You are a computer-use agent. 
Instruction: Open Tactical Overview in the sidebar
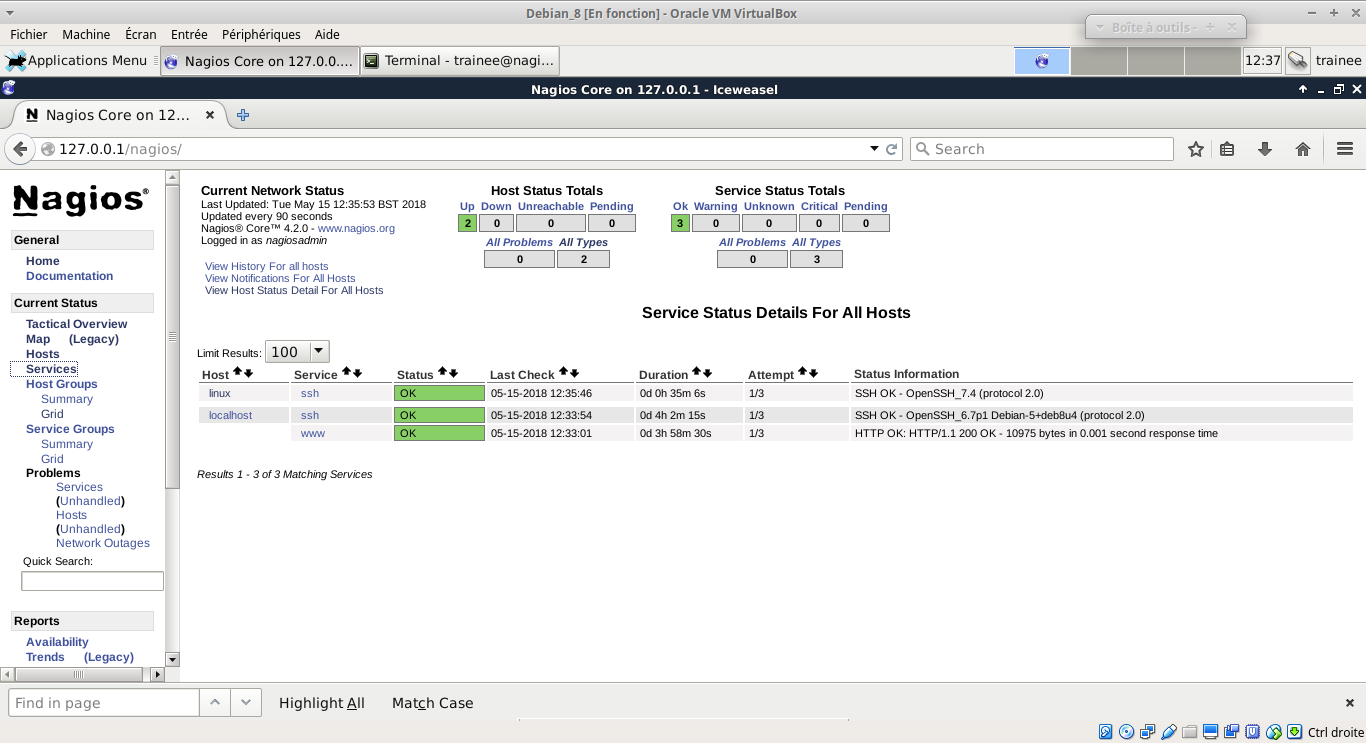(x=76, y=324)
